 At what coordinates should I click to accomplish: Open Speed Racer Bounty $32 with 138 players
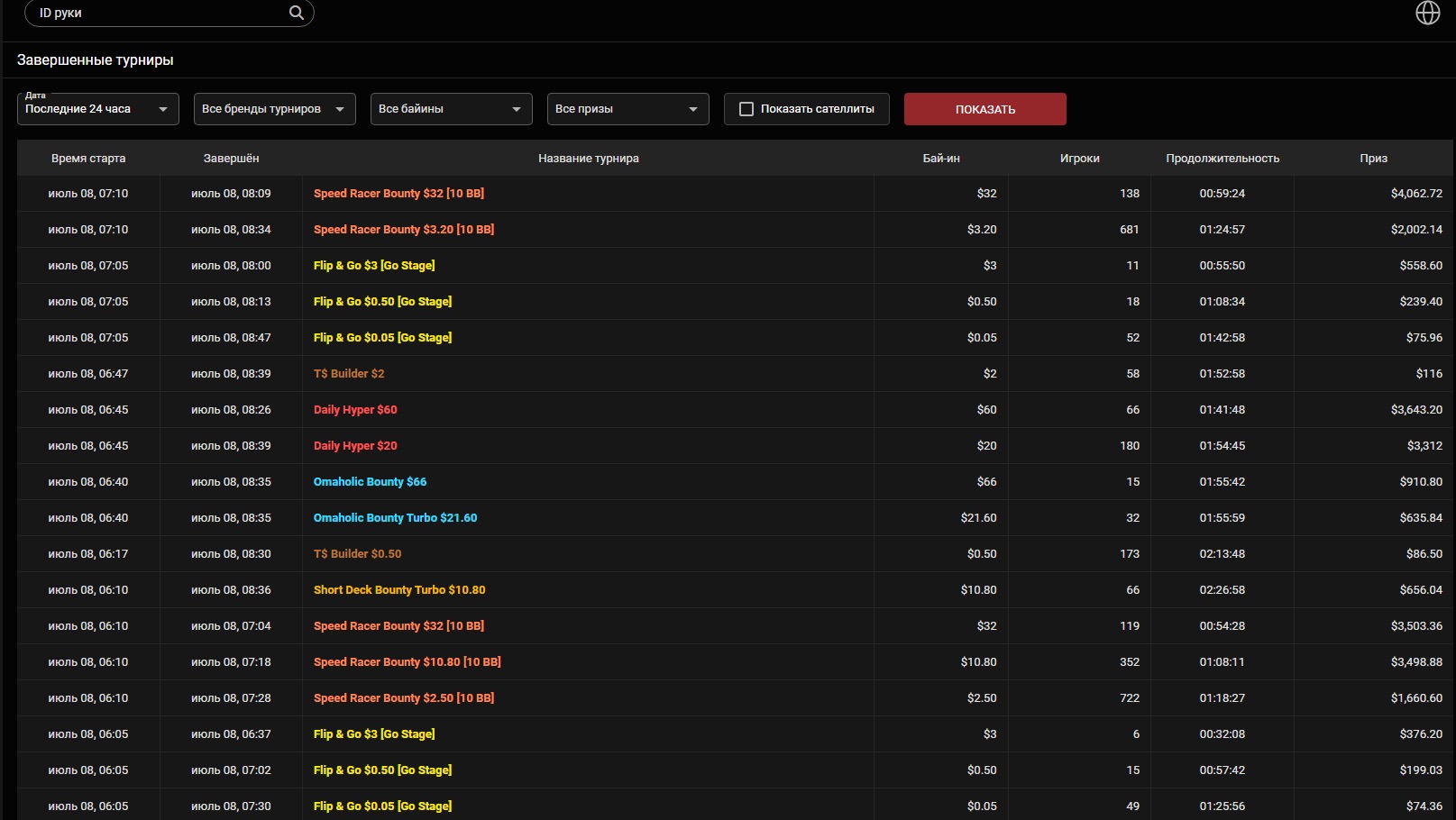pos(398,194)
